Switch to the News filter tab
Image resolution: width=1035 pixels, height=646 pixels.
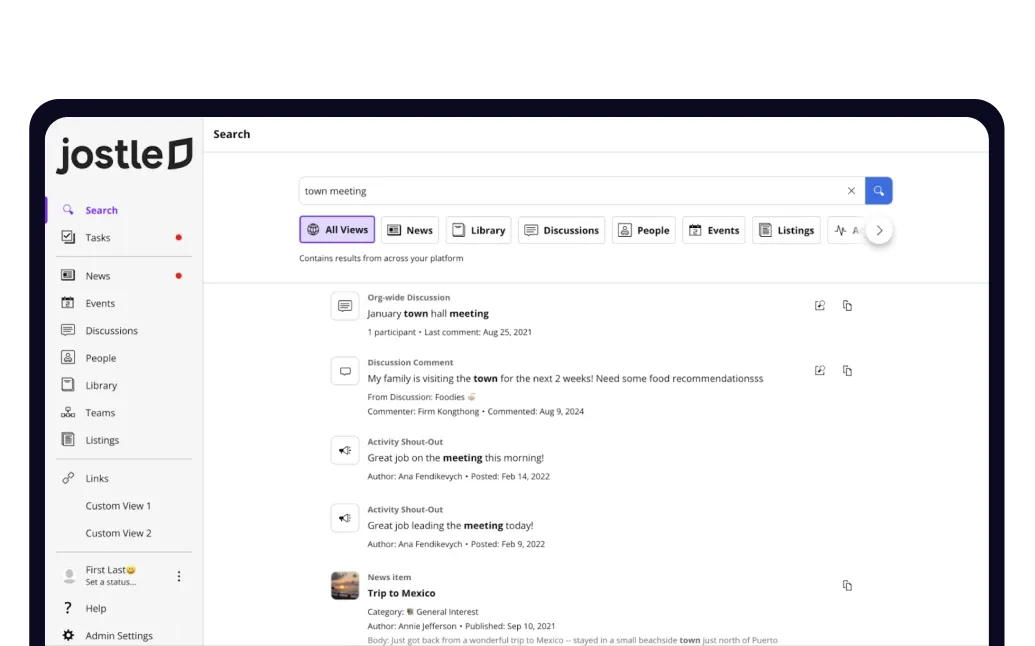tap(410, 230)
